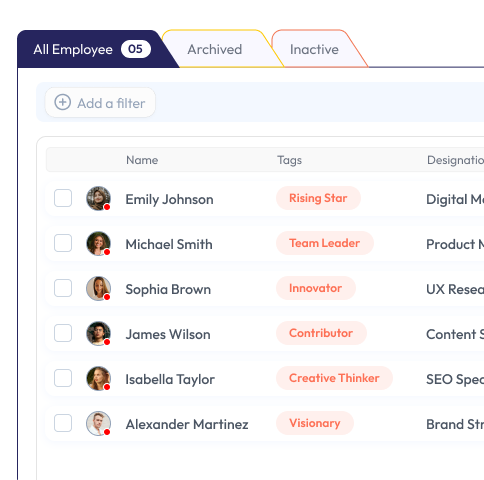484x480 pixels.
Task: Click Sophia Brown's profile picture
Action: tap(98, 288)
